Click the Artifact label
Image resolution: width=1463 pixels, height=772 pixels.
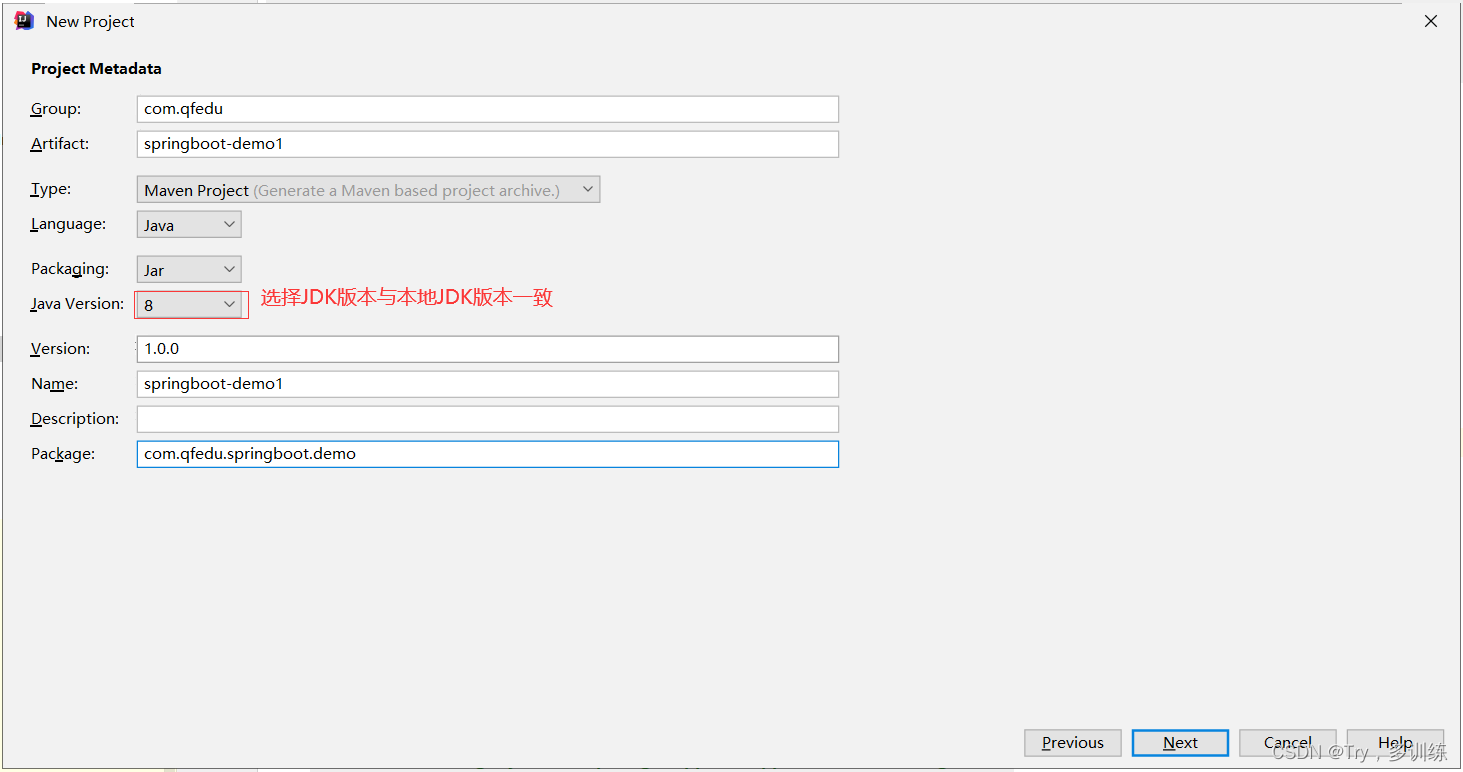[60, 144]
